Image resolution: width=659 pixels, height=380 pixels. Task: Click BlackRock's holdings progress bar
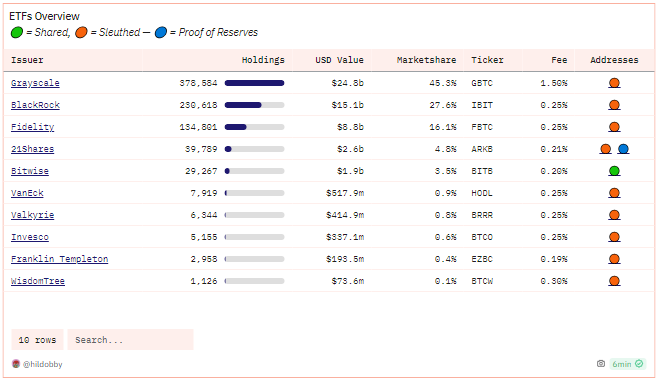pyautogui.click(x=255, y=105)
